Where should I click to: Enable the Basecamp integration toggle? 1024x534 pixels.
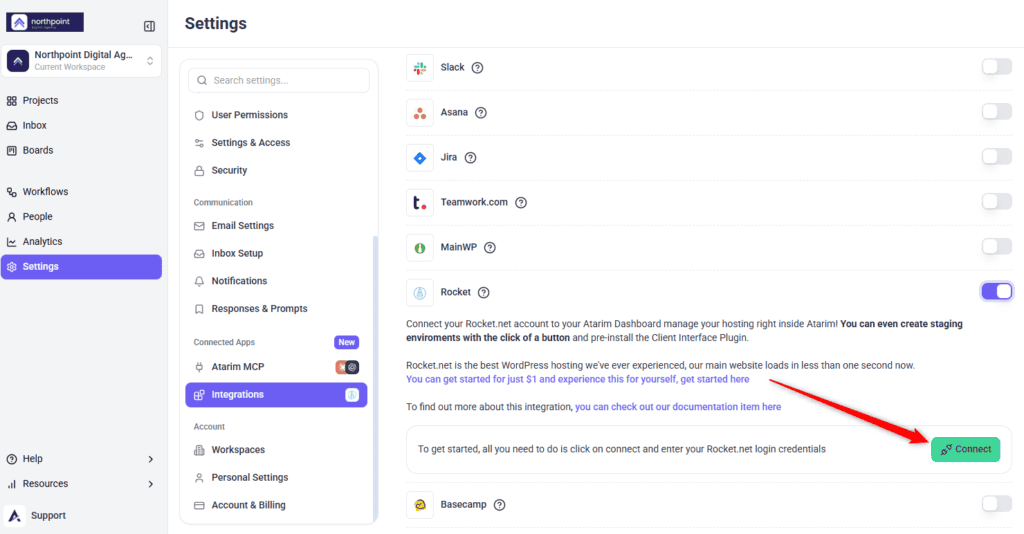coord(997,504)
